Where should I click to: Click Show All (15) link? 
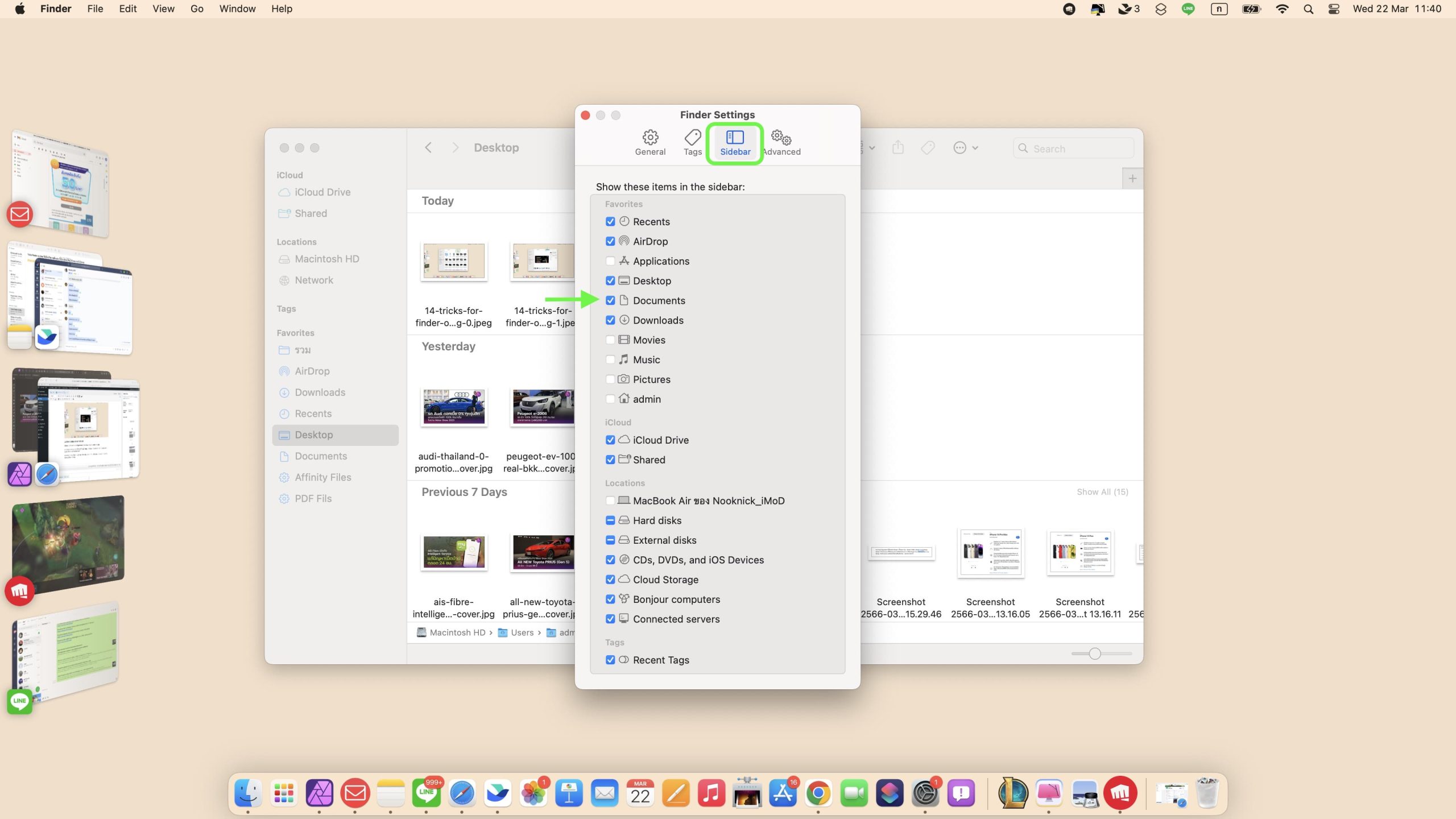click(1102, 492)
